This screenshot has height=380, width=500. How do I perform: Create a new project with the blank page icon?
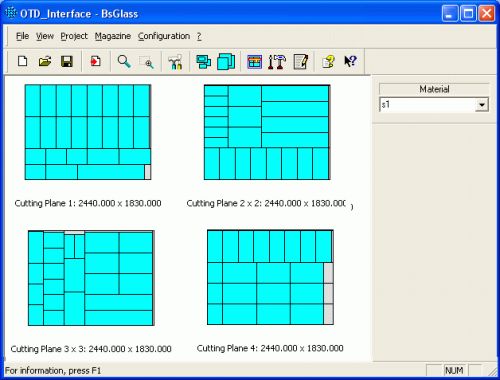[x=23, y=61]
